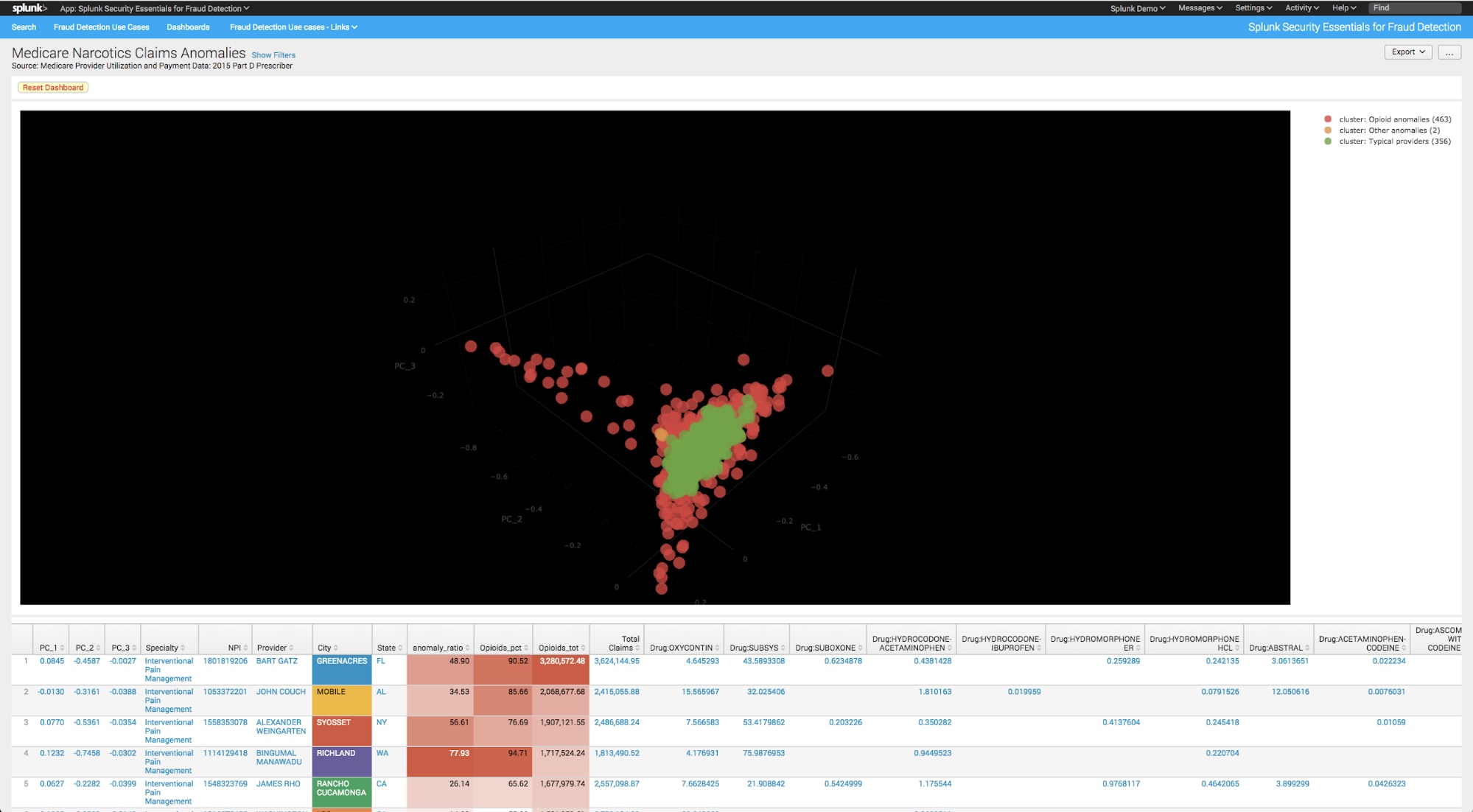Sort by Drug:HYDROCODONE-ACETAMINOPHEN column

tap(912, 643)
